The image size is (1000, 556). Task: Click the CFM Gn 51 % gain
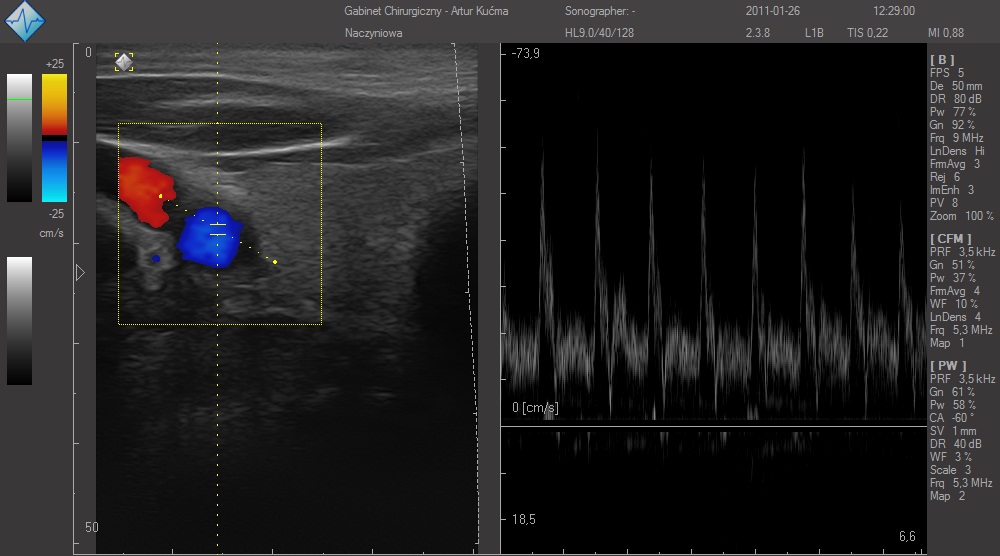(x=952, y=265)
